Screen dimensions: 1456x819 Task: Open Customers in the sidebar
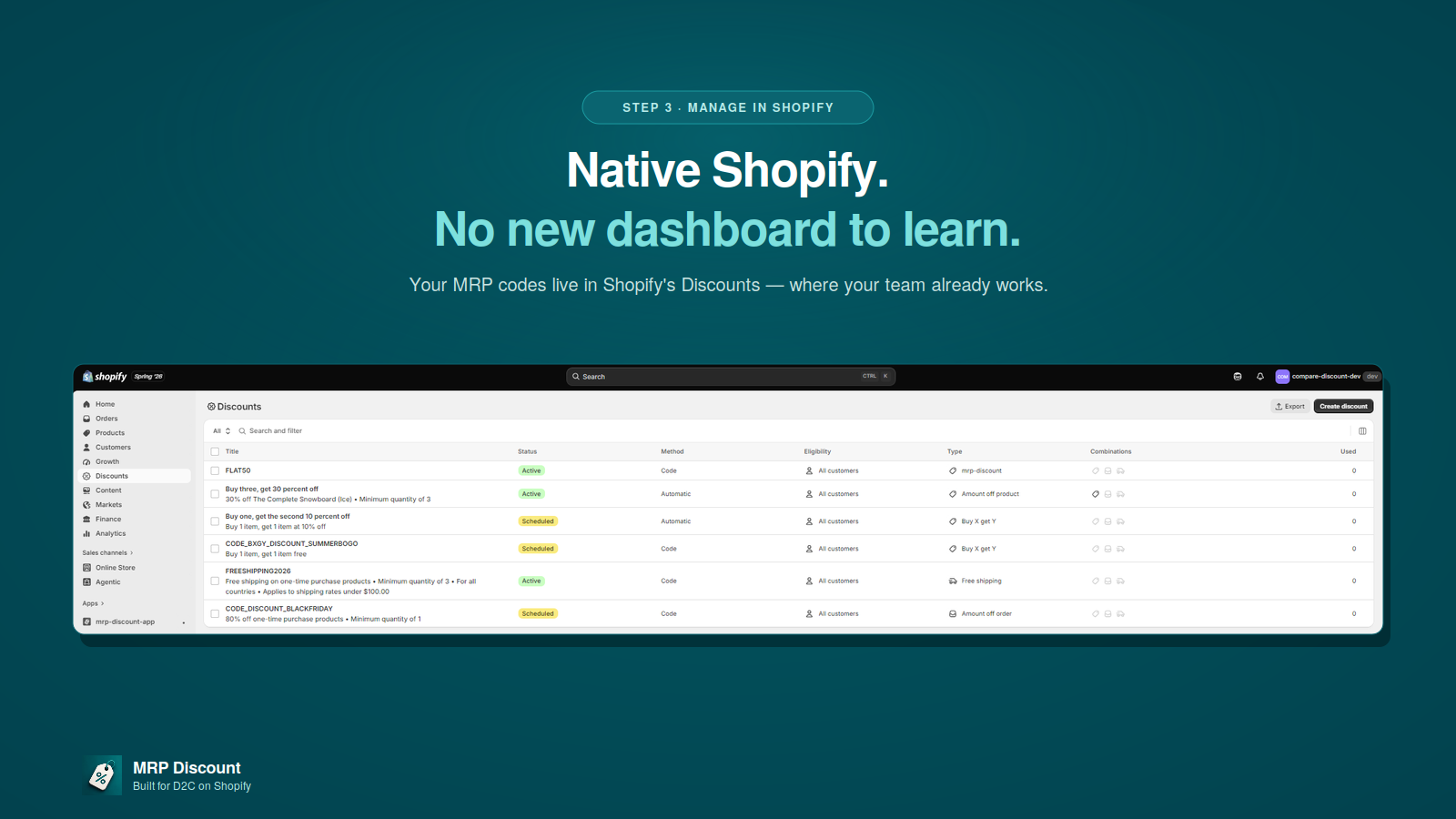(x=113, y=448)
